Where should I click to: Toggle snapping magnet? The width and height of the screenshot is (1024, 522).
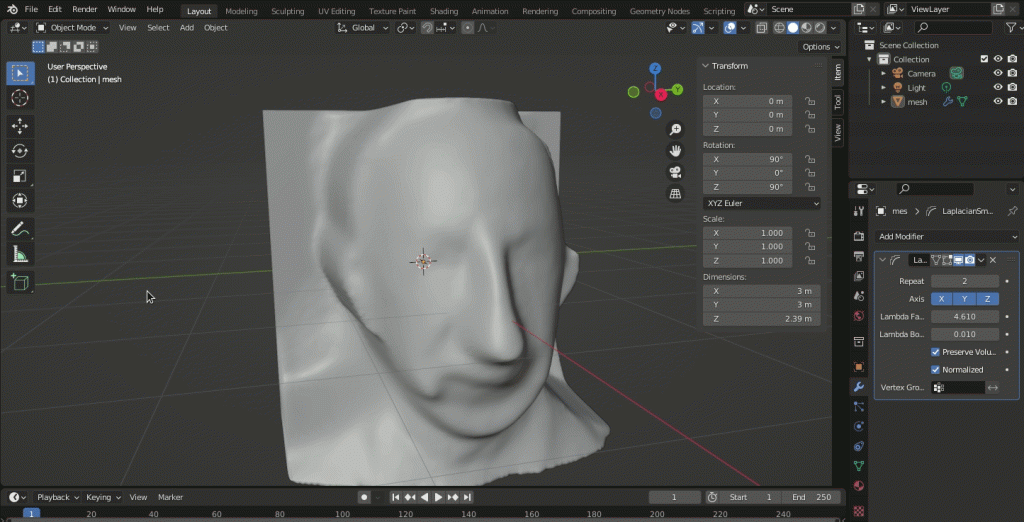pyautogui.click(x=426, y=27)
